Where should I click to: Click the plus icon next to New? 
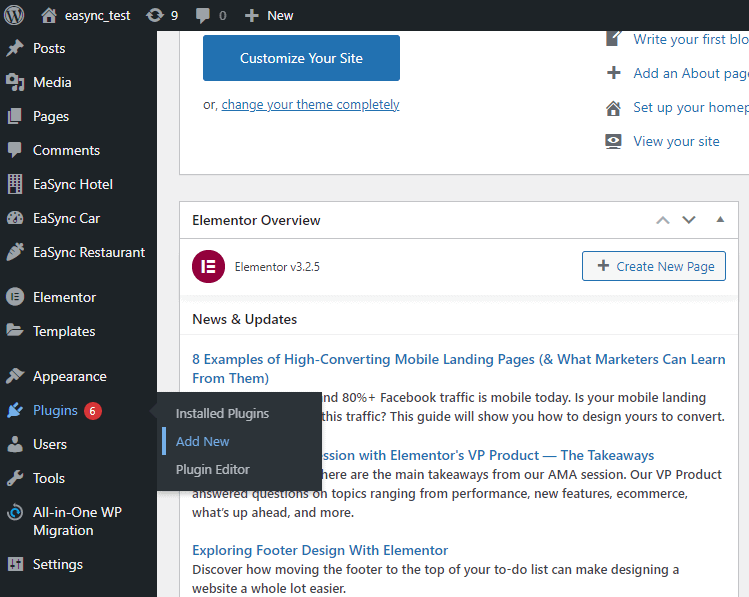pos(251,16)
